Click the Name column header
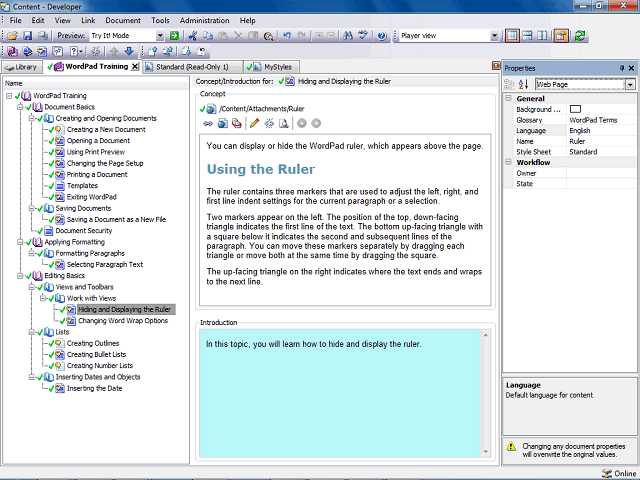 tap(96, 83)
